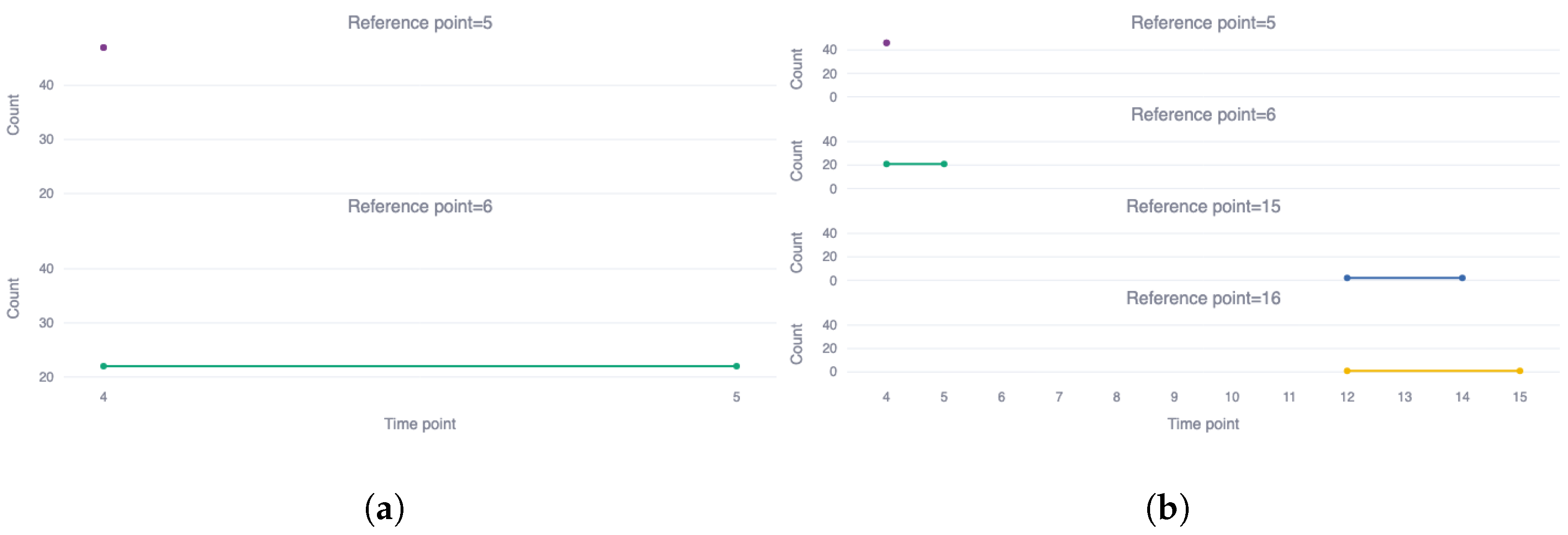Click the green point at time 5 in chart (b)

pyautogui.click(x=943, y=164)
